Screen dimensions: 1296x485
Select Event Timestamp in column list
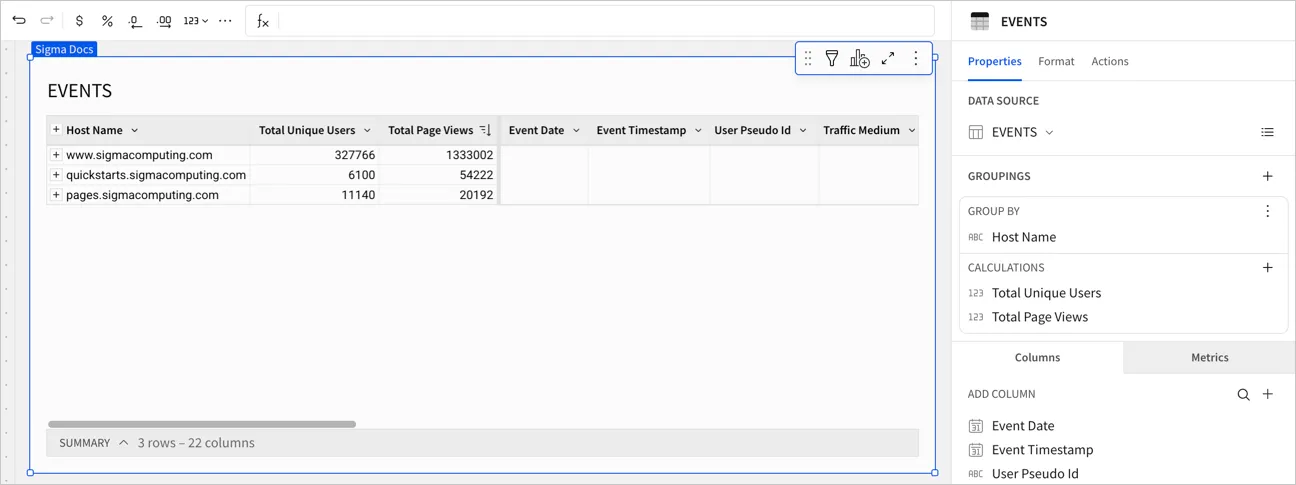1042,450
